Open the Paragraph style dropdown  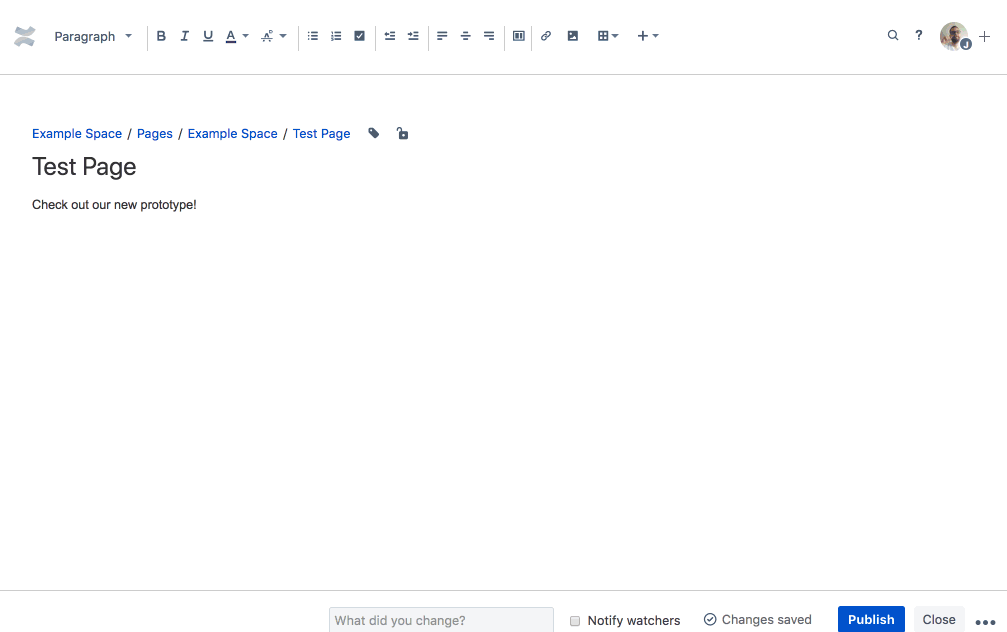coord(93,36)
